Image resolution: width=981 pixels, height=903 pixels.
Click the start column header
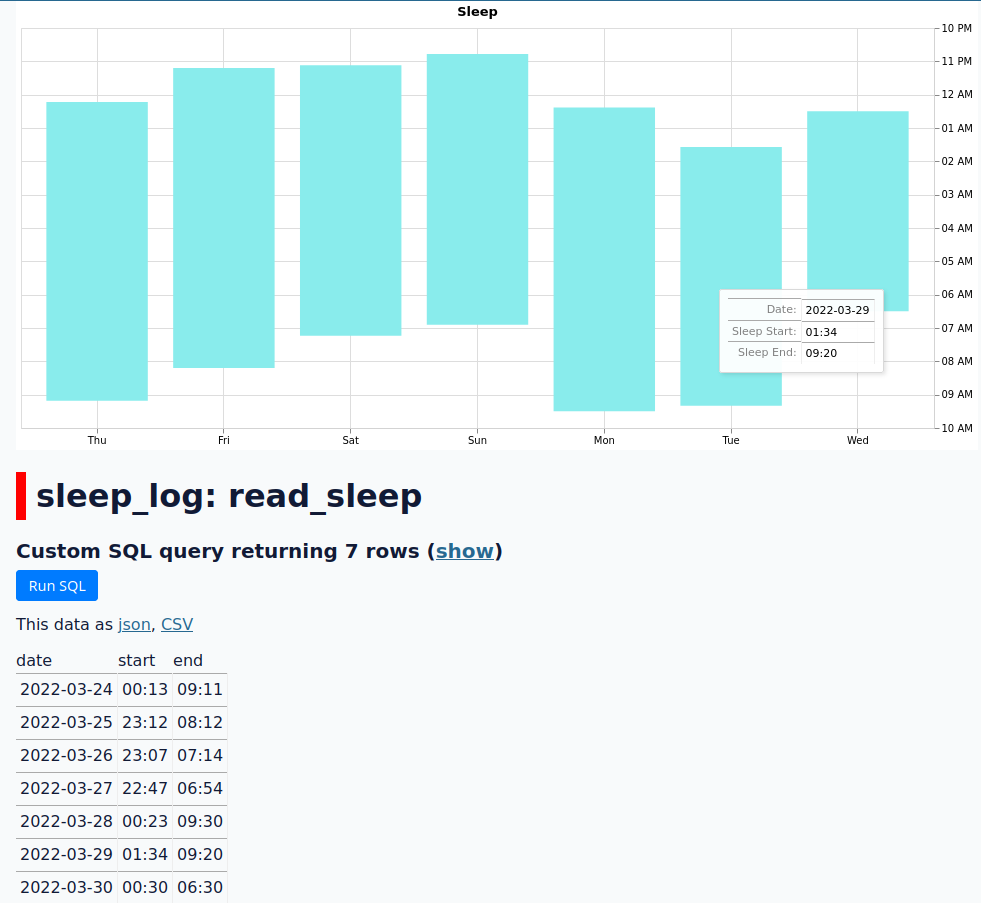(x=137, y=660)
